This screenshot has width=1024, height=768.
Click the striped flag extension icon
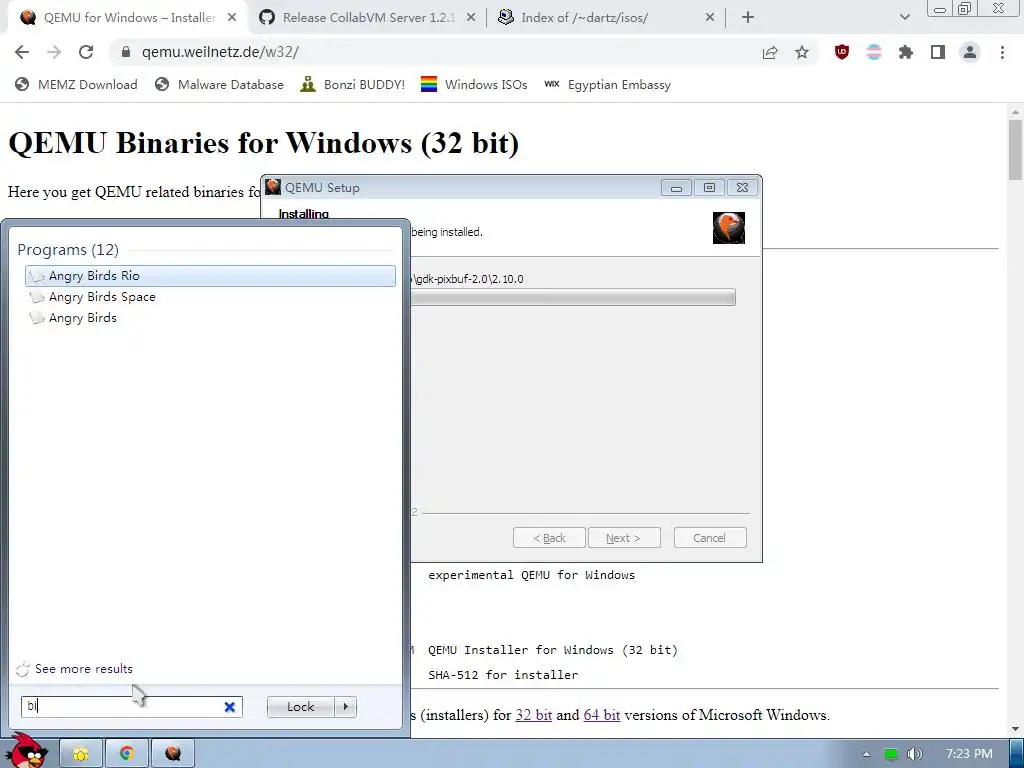pos(874,52)
